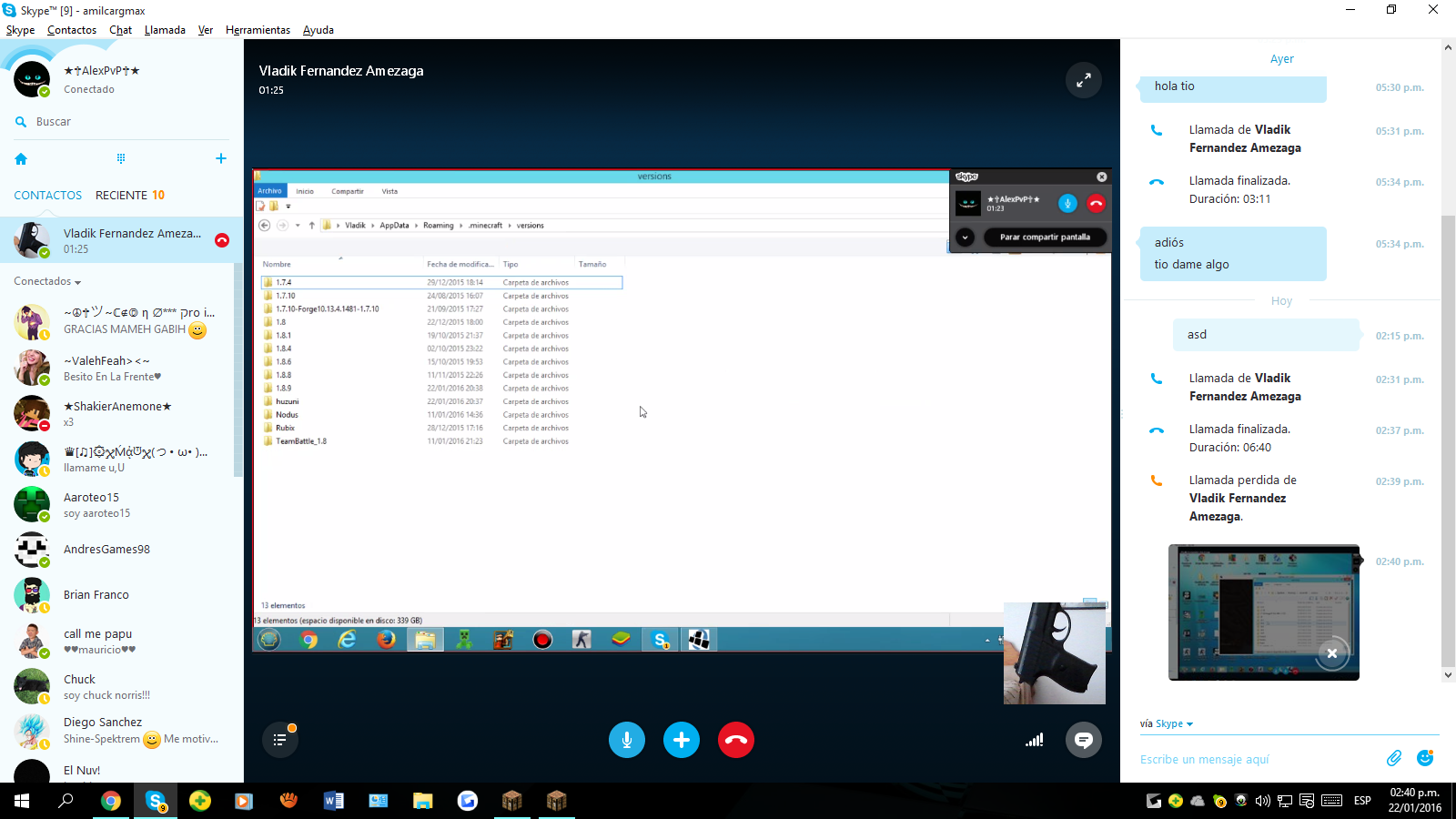Switch to the RECIENTE tab

pyautogui.click(x=129, y=196)
